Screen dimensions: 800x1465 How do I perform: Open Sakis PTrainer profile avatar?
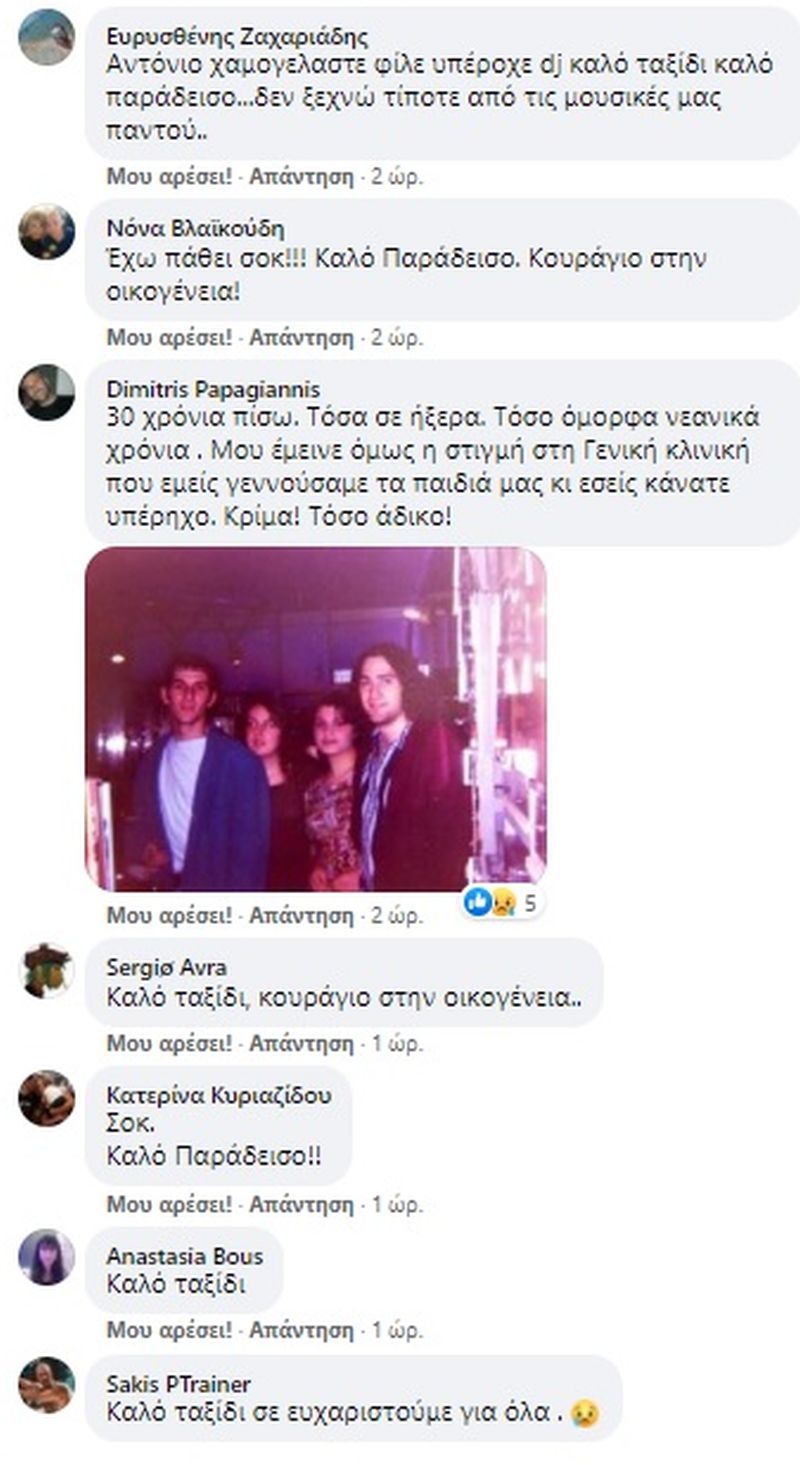coord(46,1385)
